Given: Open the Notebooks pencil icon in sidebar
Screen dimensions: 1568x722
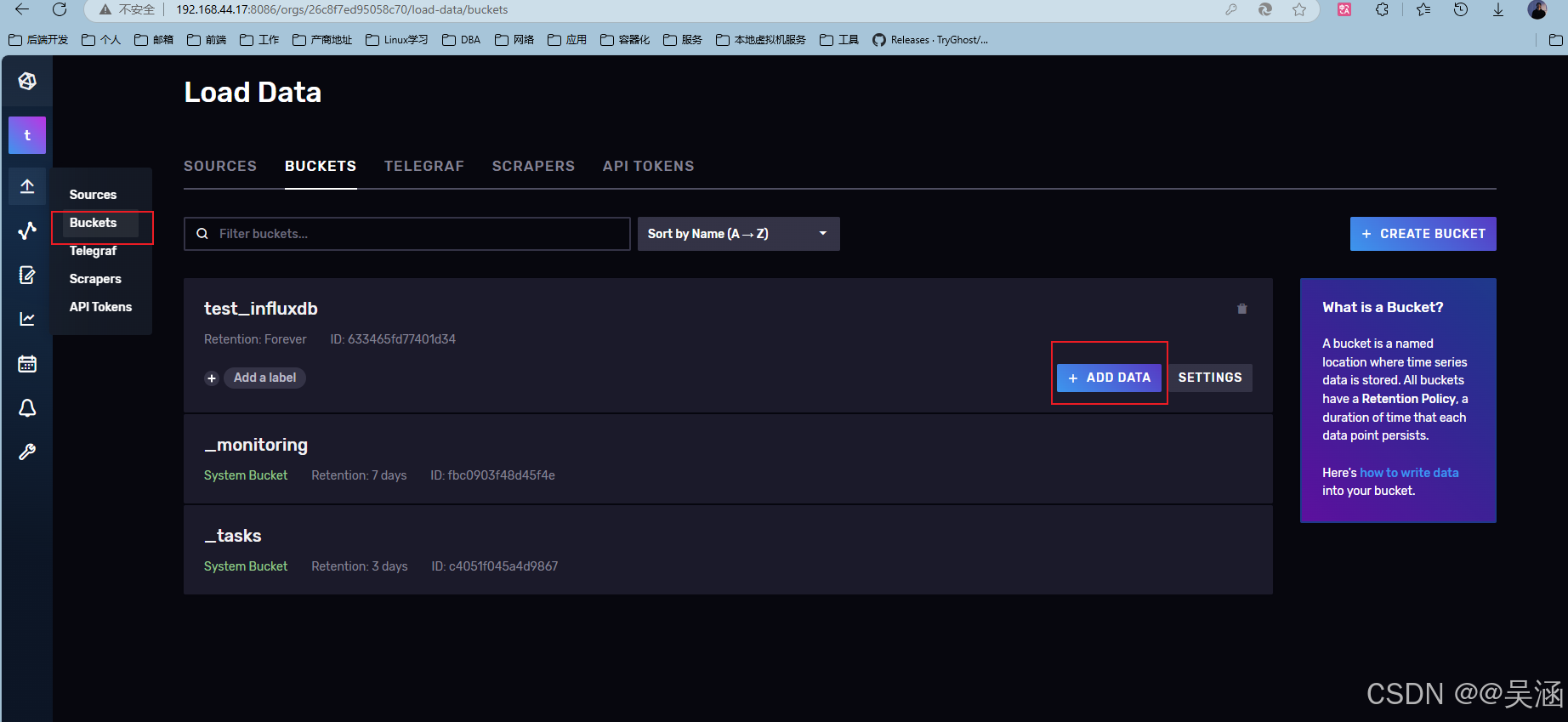Looking at the screenshot, I should click(27, 275).
